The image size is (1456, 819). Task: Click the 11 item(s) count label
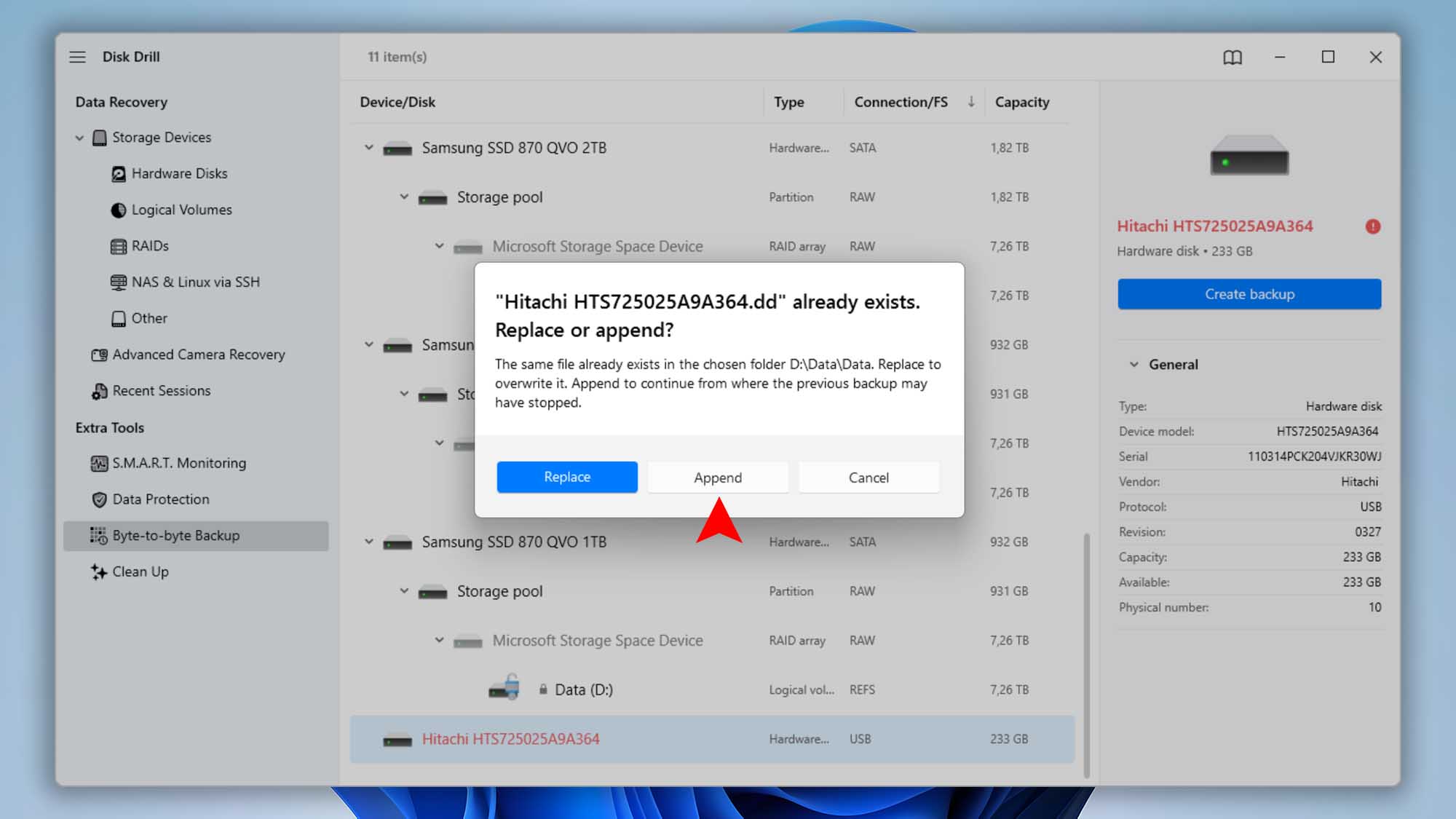(397, 57)
